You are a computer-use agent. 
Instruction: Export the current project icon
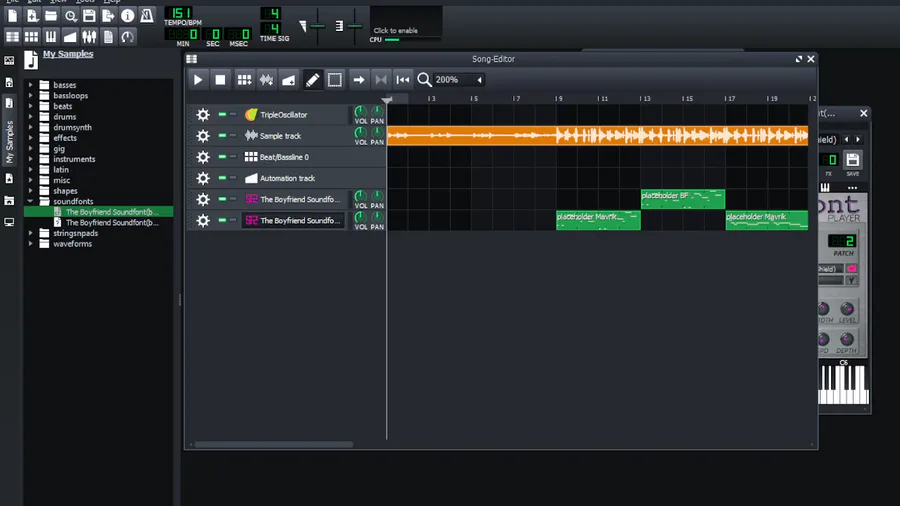click(x=108, y=15)
